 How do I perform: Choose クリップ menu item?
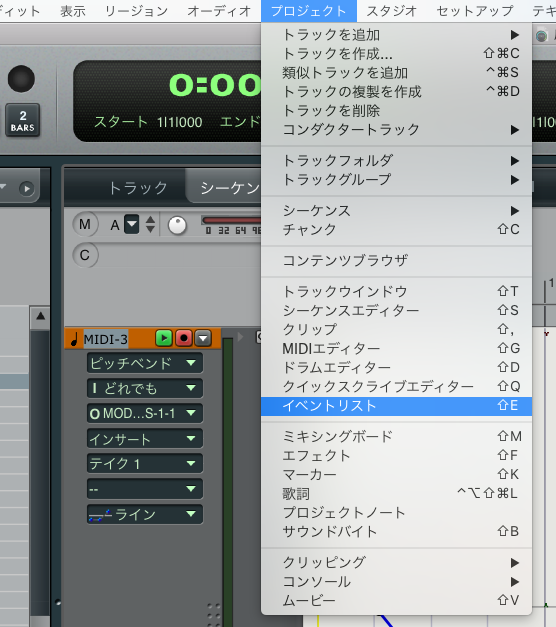396,329
